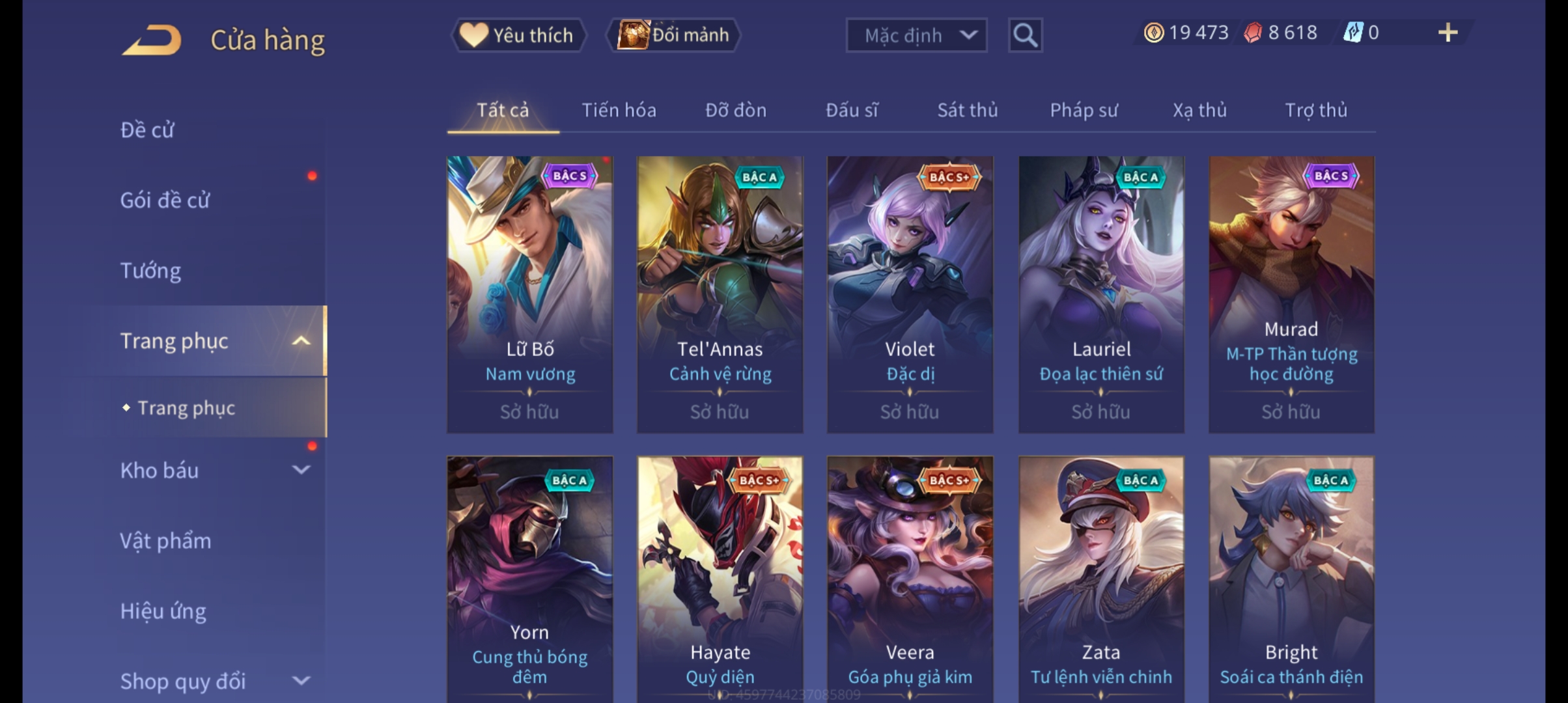Screen dimensions: 1568x703
Task: Open Gói đề cử in sidebar
Action: pyautogui.click(x=165, y=200)
